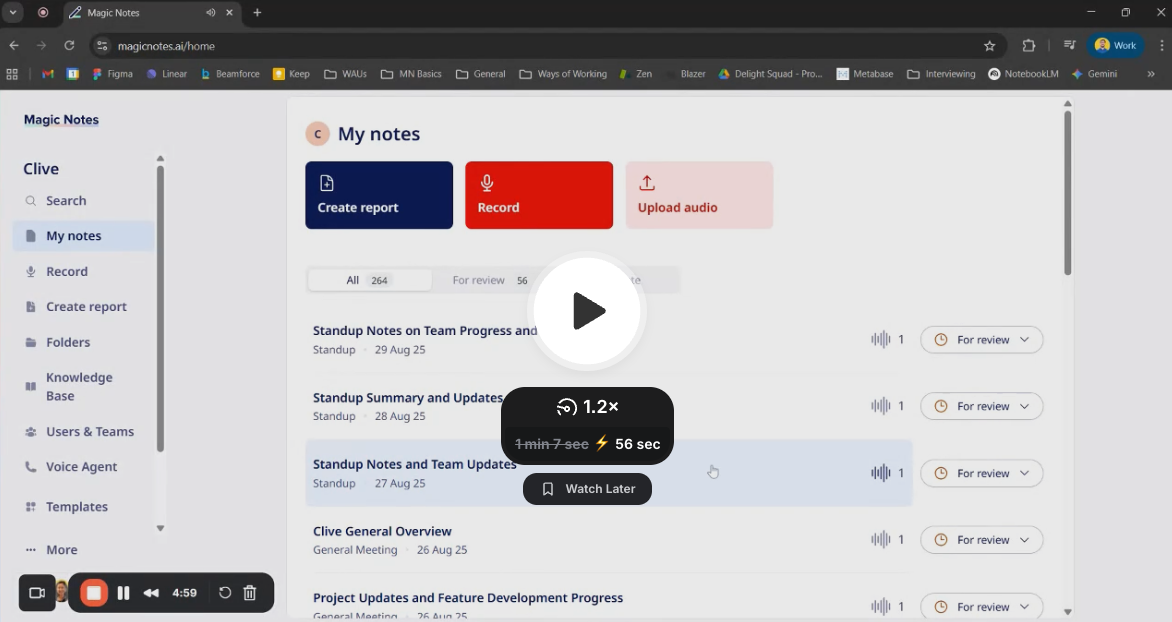The image size is (1172, 622).
Task: Select the Record option in the sidebar
Action: pyautogui.click(x=67, y=271)
